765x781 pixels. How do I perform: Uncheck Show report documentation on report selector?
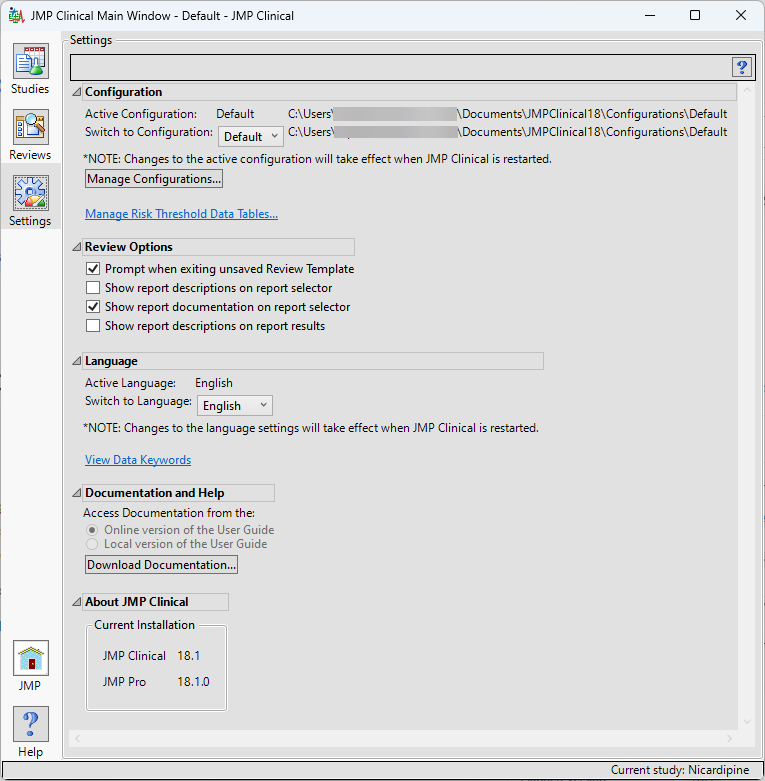(93, 307)
